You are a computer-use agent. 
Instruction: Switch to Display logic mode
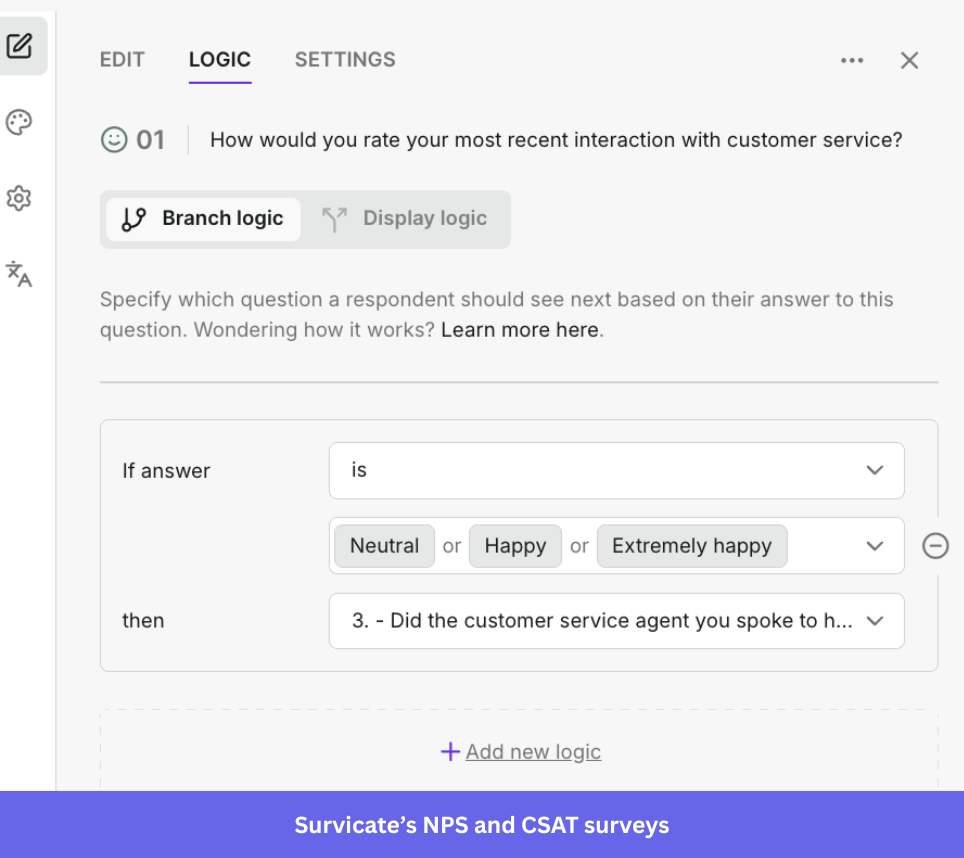click(406, 218)
